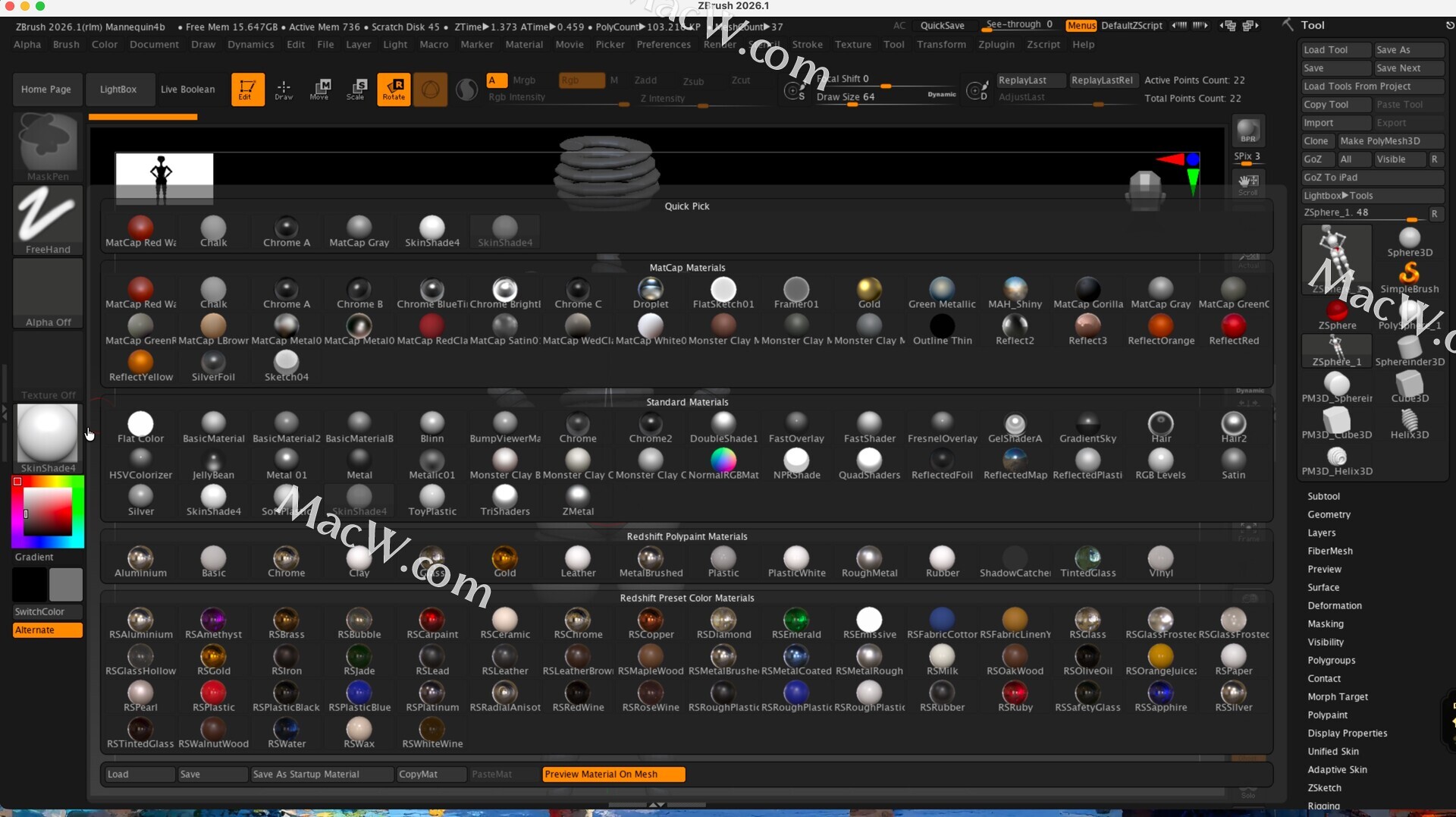
Task: Toggle Live Boolean mode
Action: coord(188,90)
